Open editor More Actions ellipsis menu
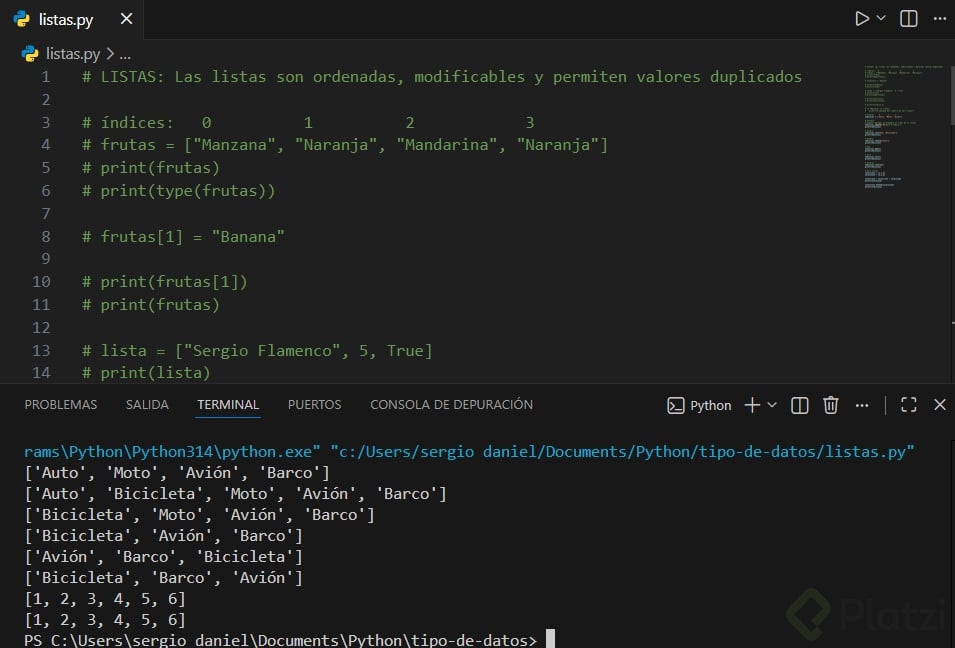 pyautogui.click(x=937, y=19)
